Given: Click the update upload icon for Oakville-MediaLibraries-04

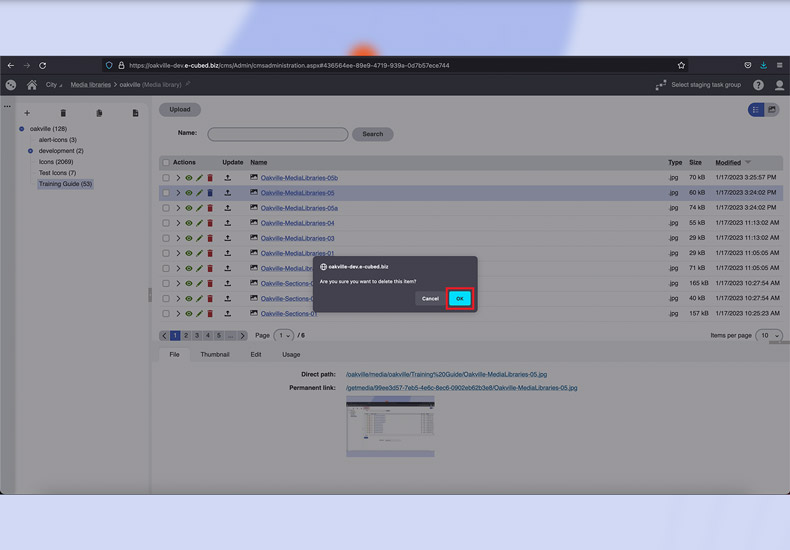Looking at the screenshot, I should click(x=227, y=223).
